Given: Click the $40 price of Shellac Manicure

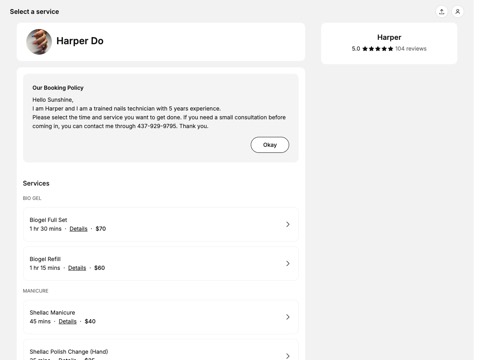Looking at the screenshot, I should [x=90, y=321].
